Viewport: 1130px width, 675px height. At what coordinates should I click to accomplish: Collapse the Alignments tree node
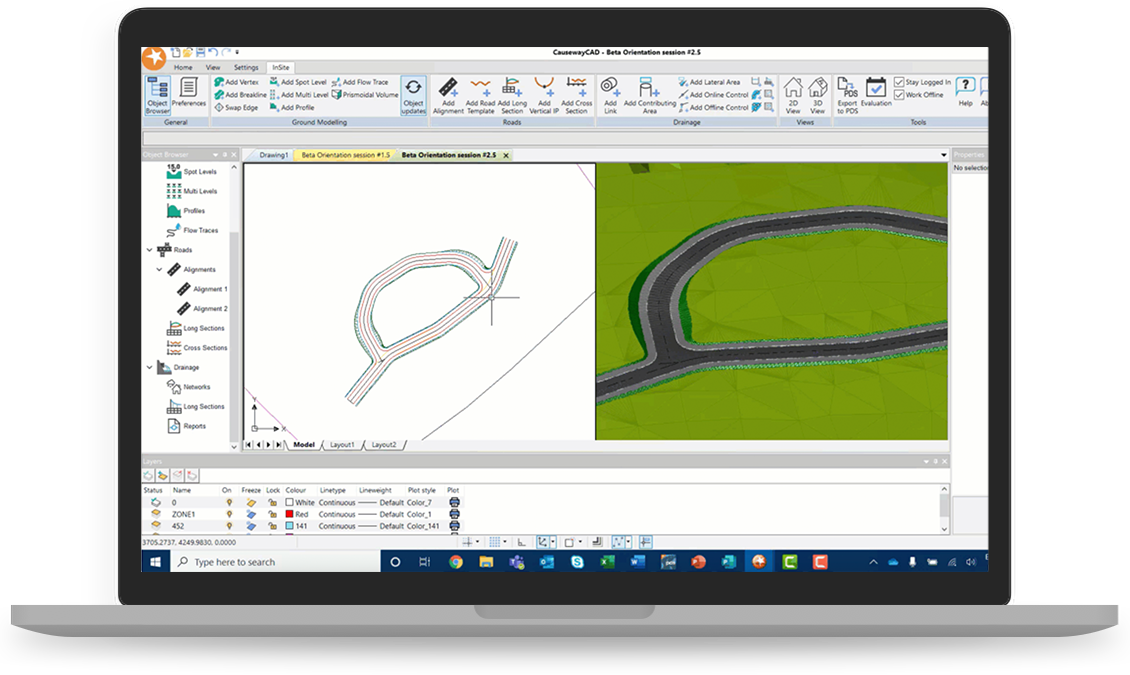[160, 269]
